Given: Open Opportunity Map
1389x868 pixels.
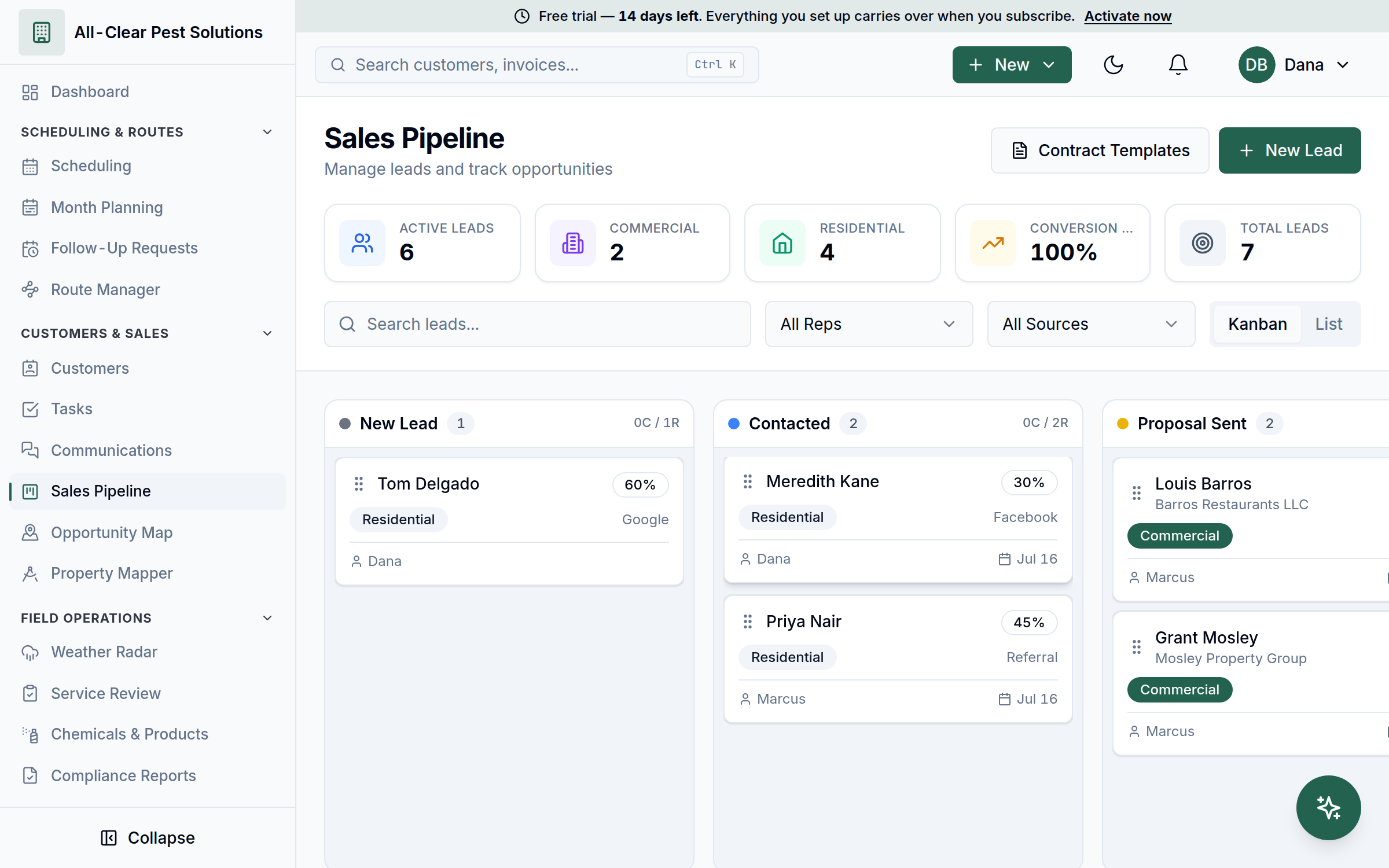Looking at the screenshot, I should pyautogui.click(x=148, y=532).
